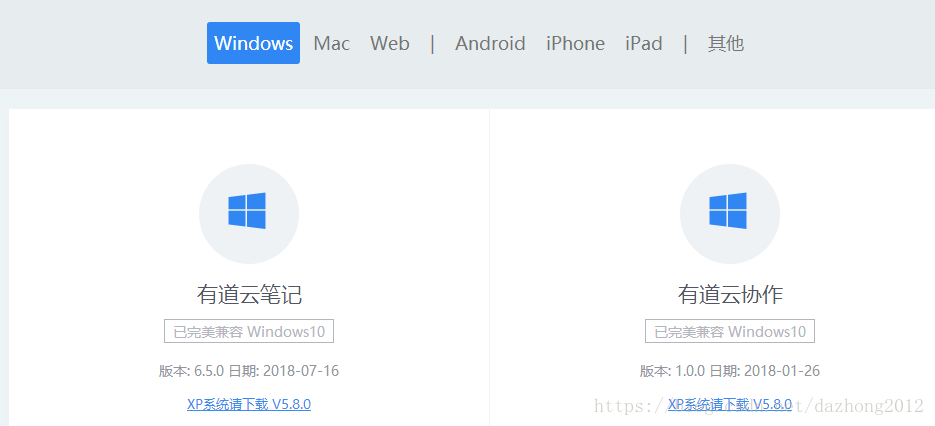Screen dimensions: 935x426
Task: Click version text 6.5.0 dated 2018-07-16
Action: [249, 371]
